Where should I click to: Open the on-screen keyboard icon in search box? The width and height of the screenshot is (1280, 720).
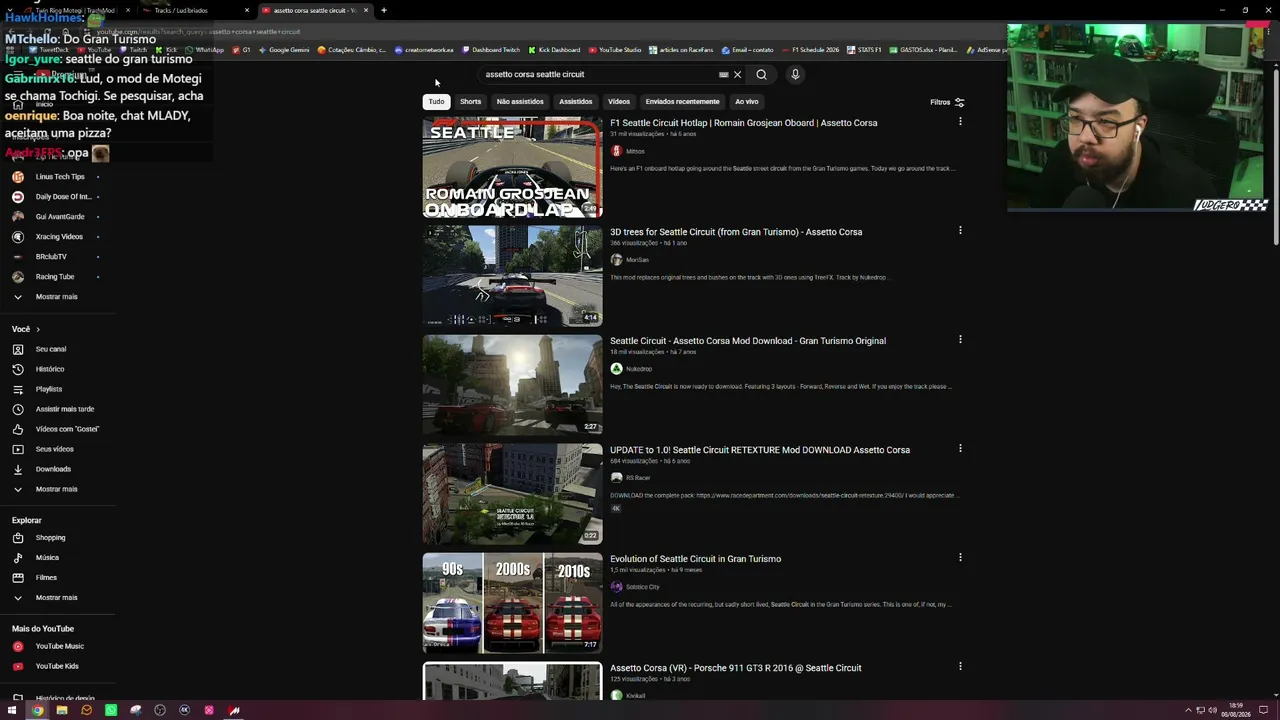pos(724,74)
